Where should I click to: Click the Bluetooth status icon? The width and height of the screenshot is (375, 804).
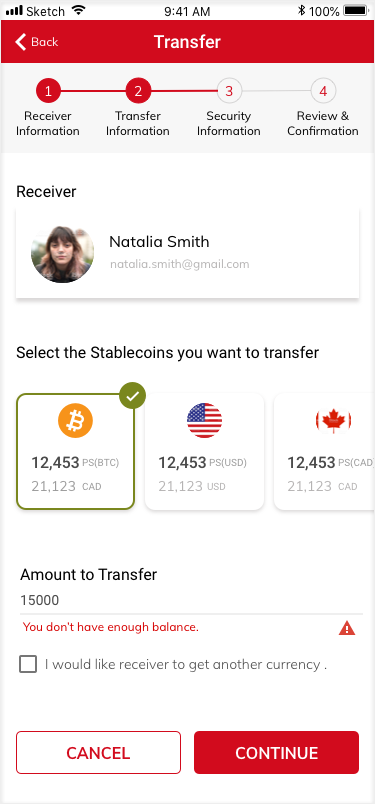(x=302, y=10)
